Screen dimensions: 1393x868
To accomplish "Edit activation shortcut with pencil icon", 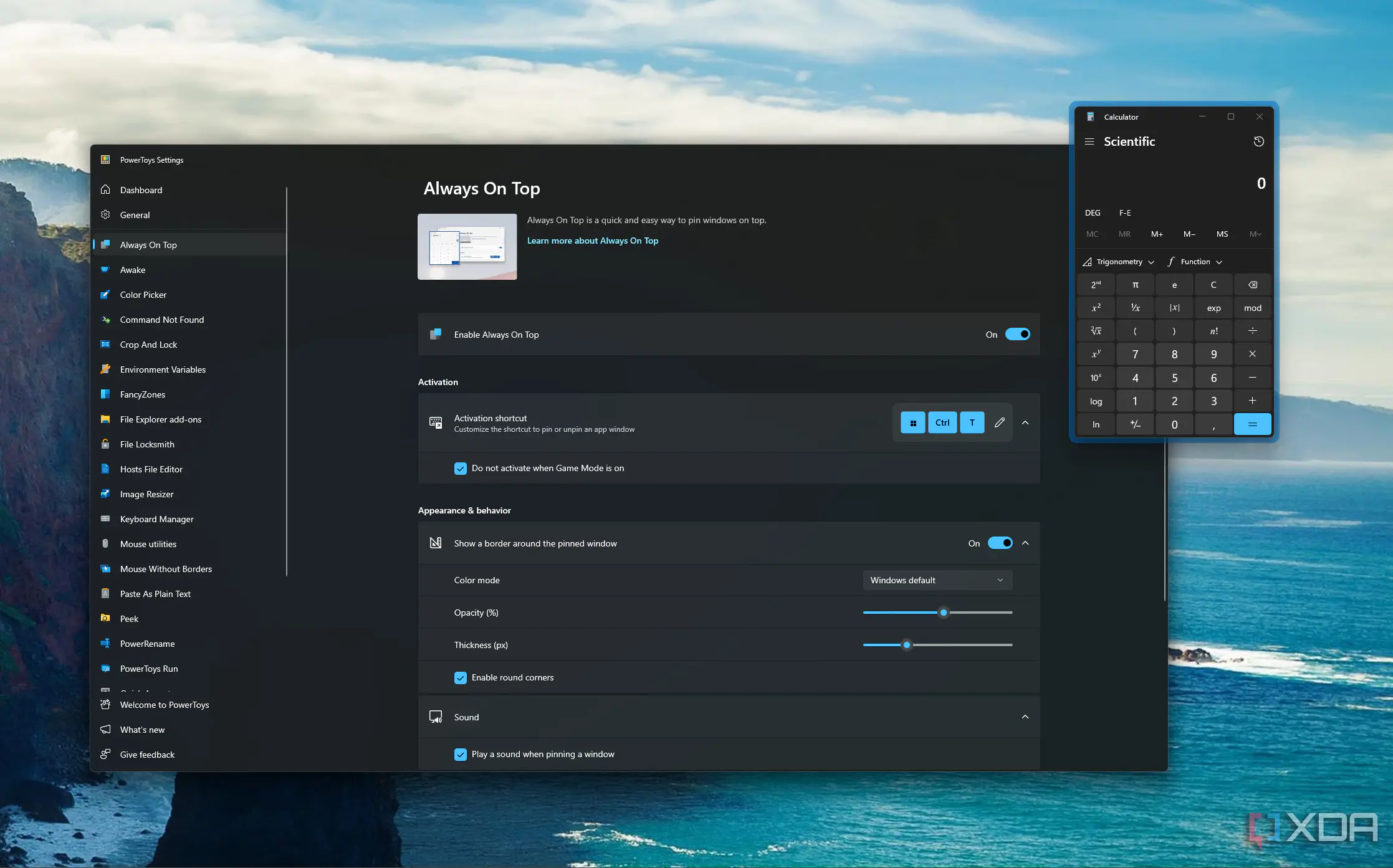I will [999, 422].
